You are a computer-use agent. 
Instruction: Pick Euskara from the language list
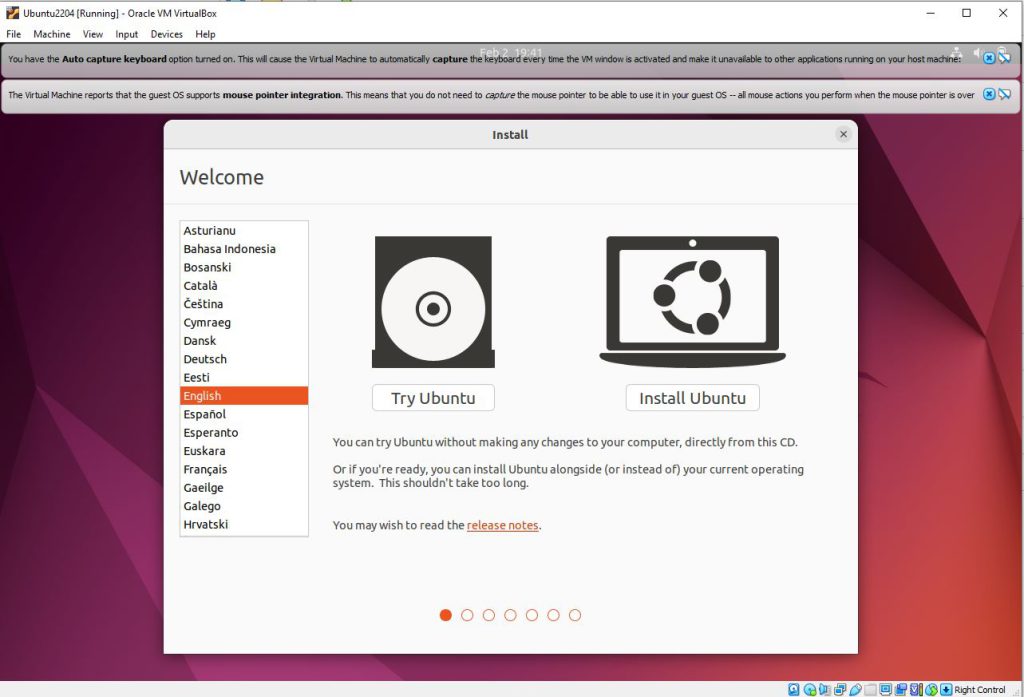click(244, 451)
